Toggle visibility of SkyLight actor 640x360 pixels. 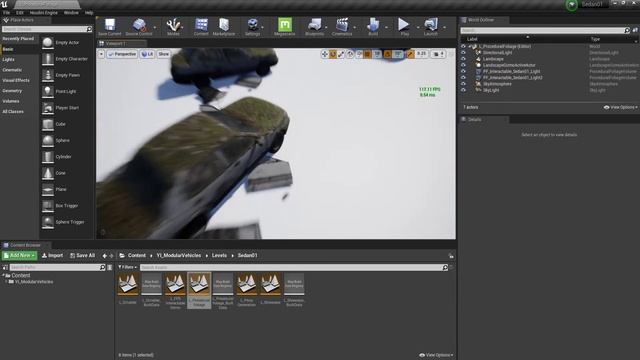click(463, 90)
